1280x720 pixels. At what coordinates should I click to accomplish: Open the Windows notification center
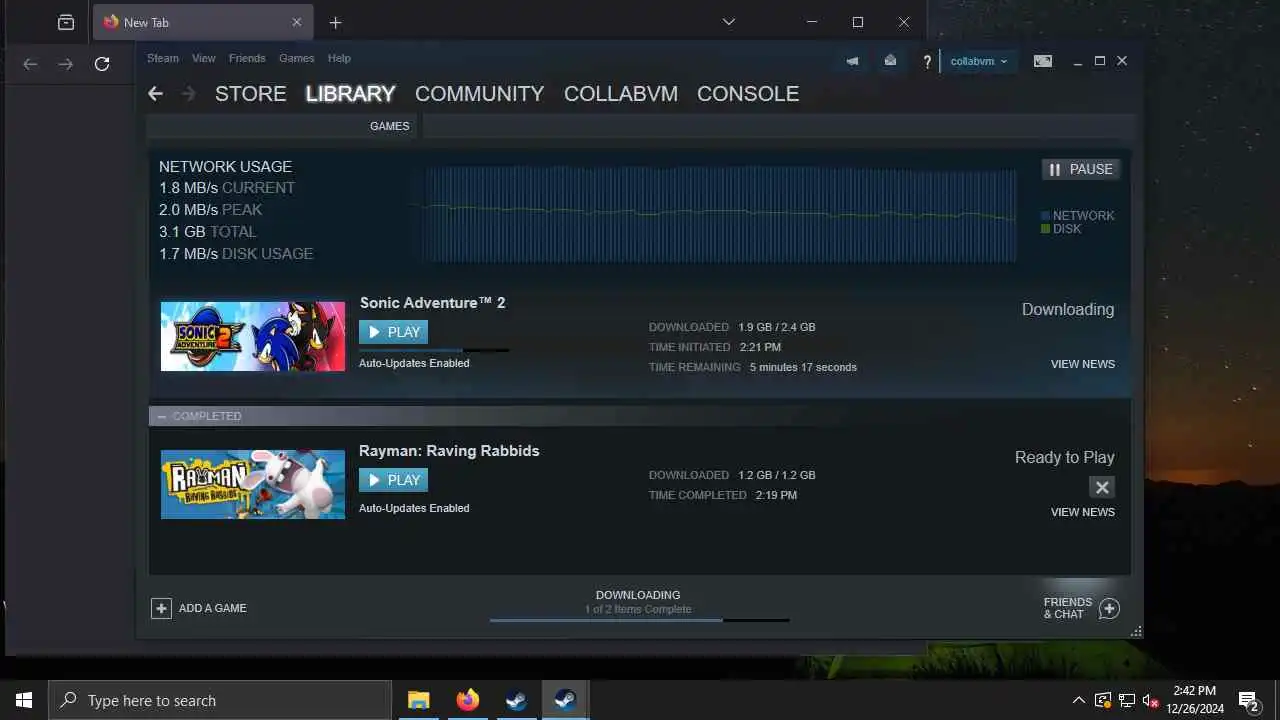(1248, 700)
